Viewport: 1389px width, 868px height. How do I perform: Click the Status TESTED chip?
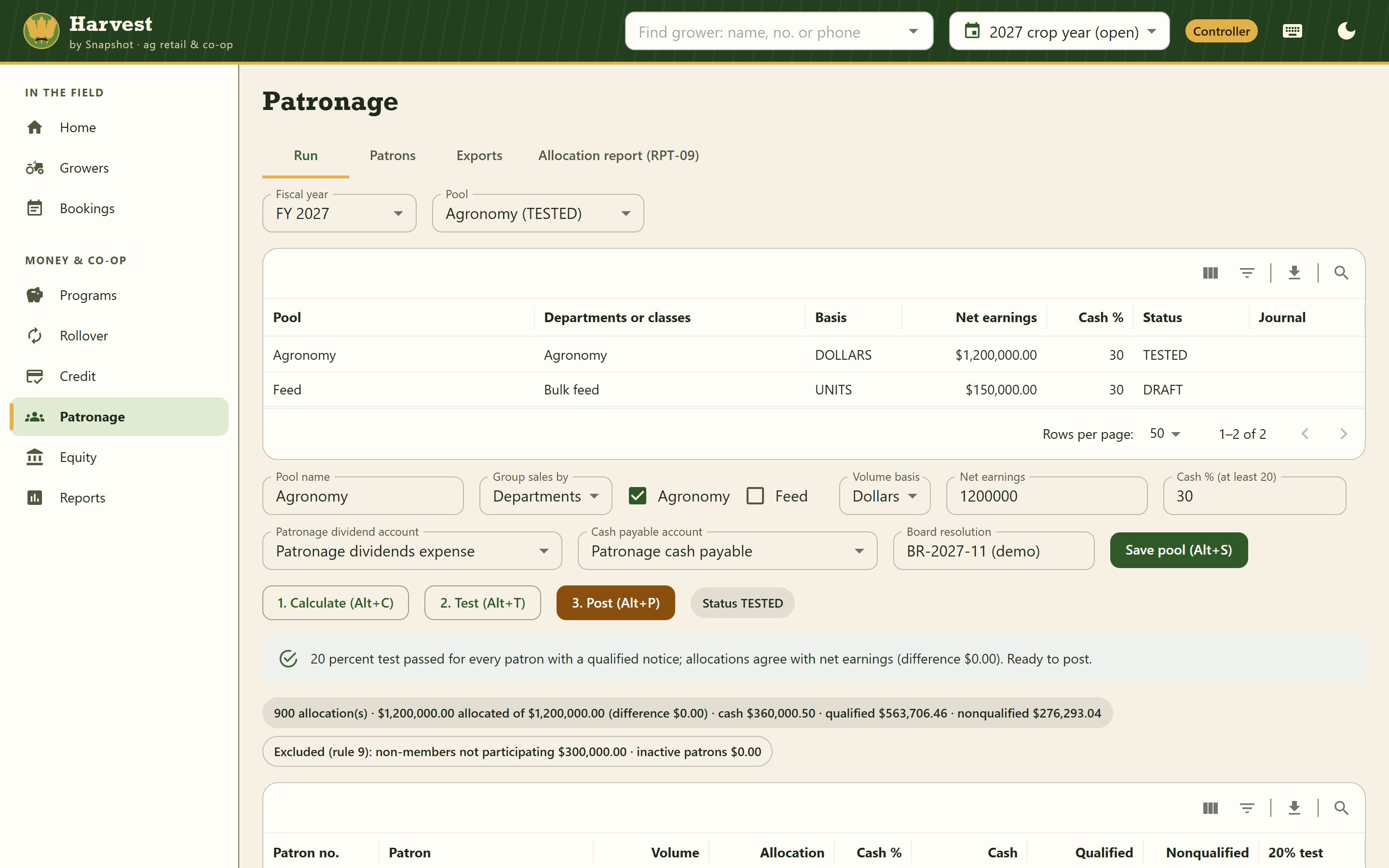point(742,603)
